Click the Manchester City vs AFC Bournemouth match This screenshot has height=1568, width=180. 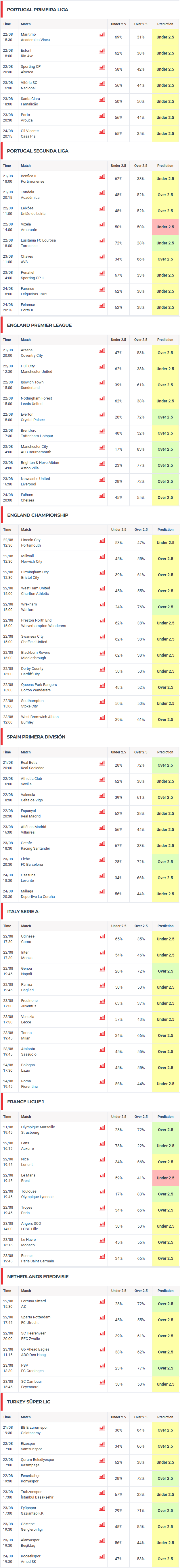(36, 449)
